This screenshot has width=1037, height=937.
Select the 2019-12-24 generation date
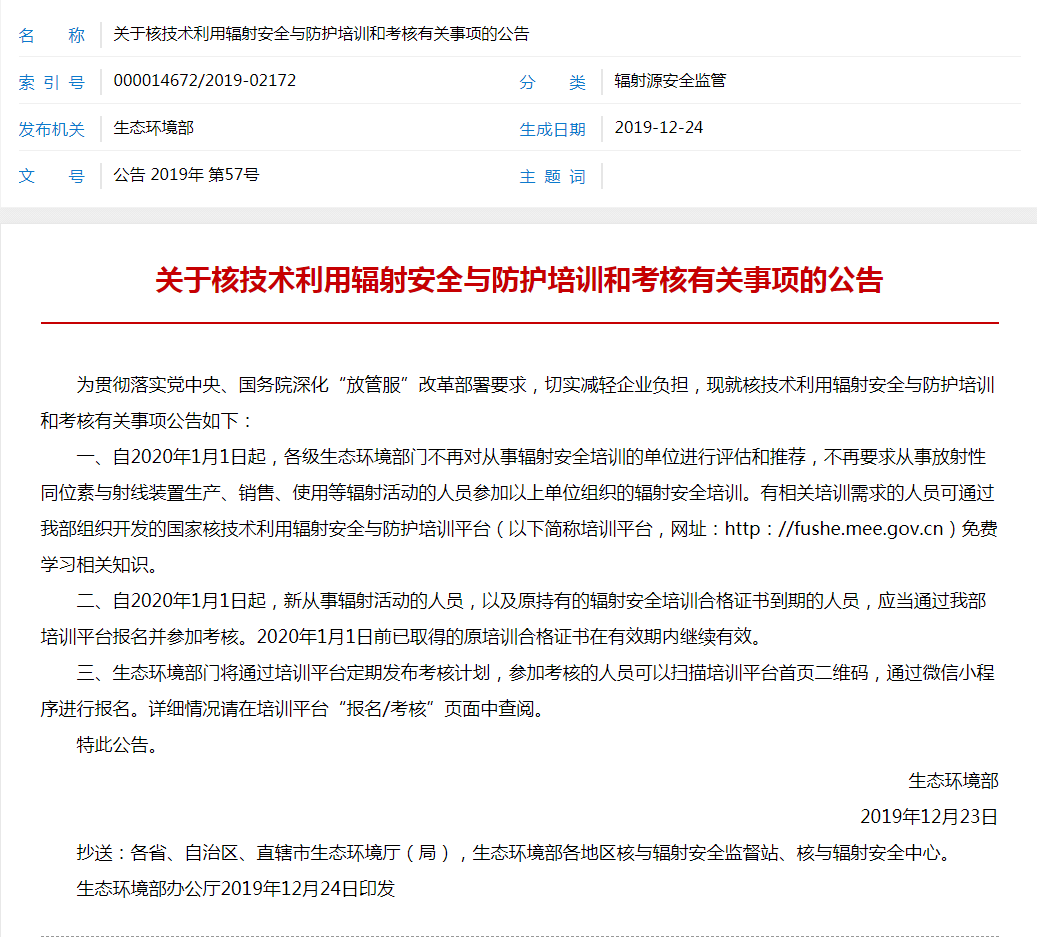(x=658, y=128)
